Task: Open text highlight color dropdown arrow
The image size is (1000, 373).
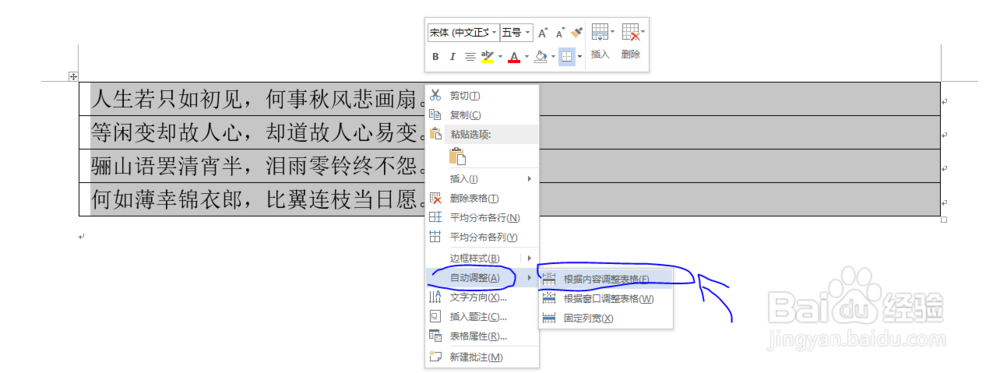Action: [x=500, y=57]
